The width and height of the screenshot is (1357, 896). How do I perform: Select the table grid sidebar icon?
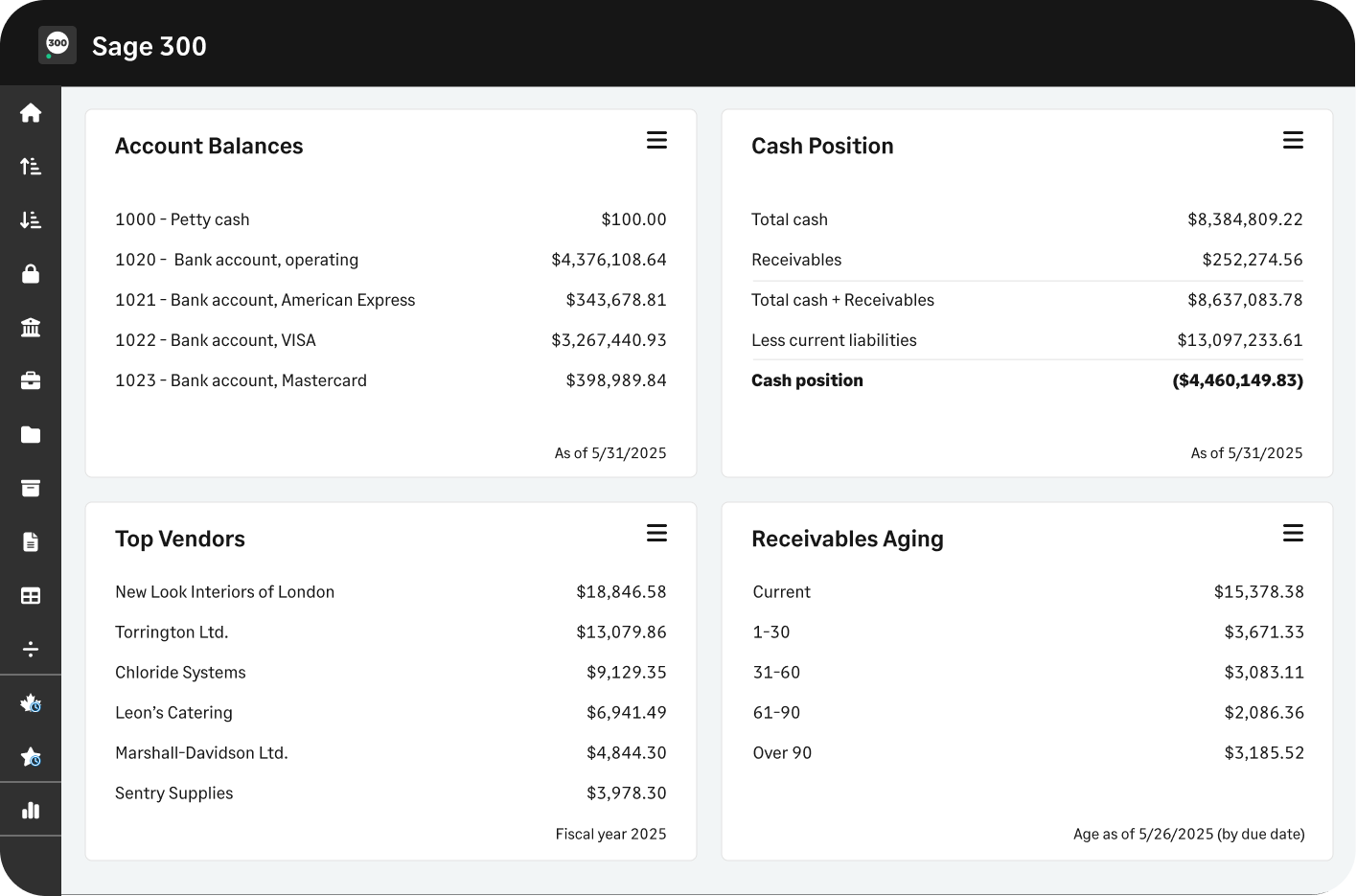[31, 596]
